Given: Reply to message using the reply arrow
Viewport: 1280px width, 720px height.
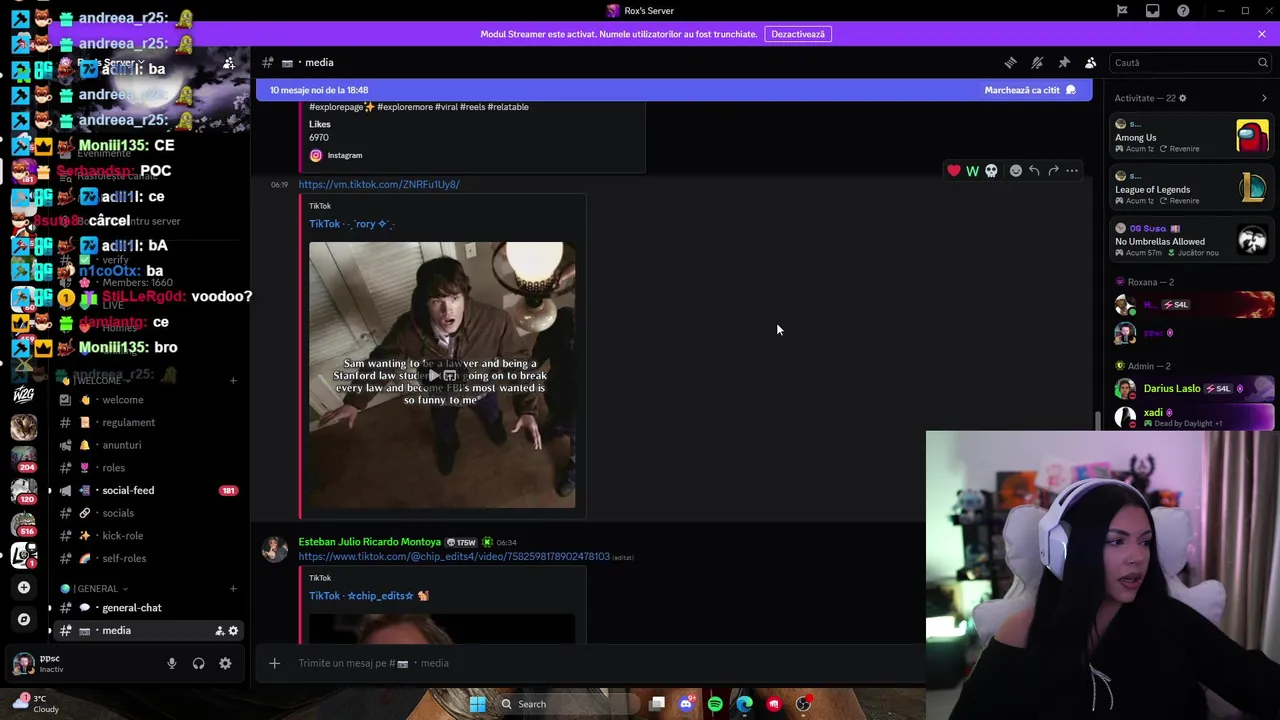Looking at the screenshot, I should click(x=1035, y=171).
